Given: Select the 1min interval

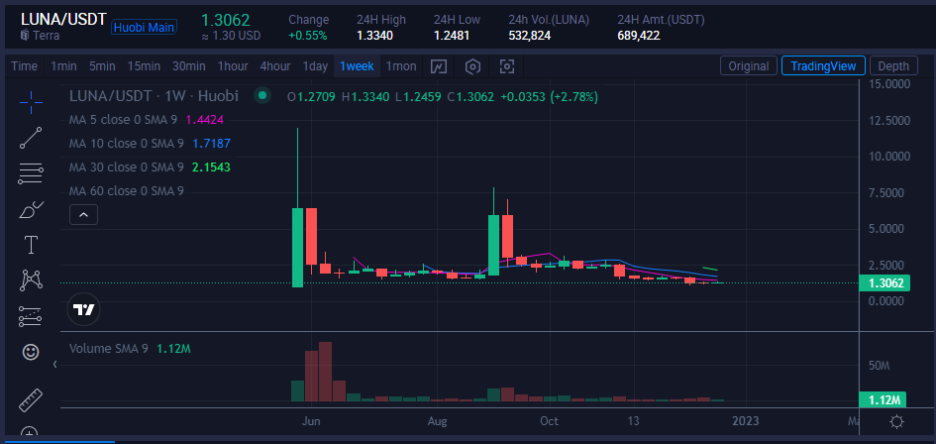Looking at the screenshot, I should [x=63, y=66].
